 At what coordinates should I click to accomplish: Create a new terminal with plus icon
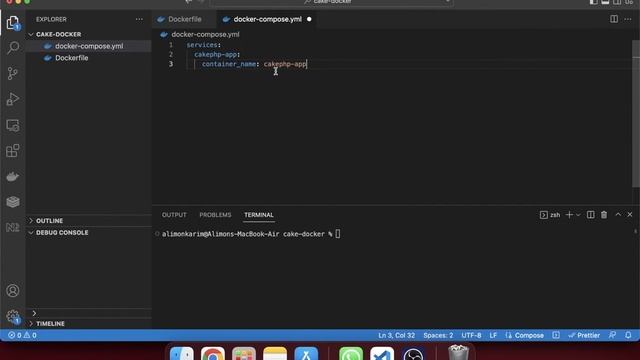(x=569, y=215)
